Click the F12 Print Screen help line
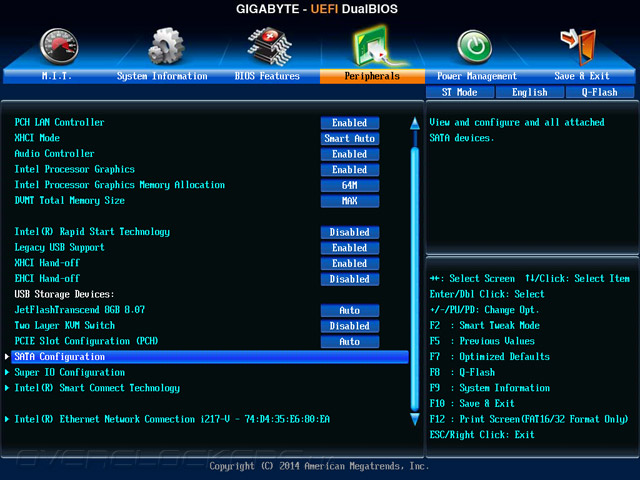Viewport: 640px width, 480px height. [x=529, y=419]
